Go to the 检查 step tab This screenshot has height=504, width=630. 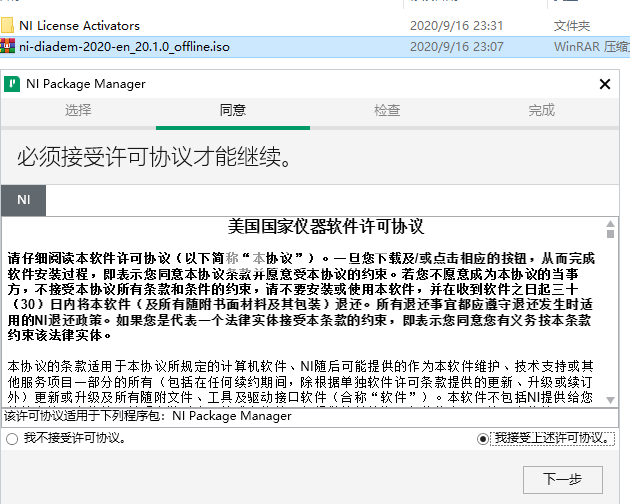(x=387, y=110)
